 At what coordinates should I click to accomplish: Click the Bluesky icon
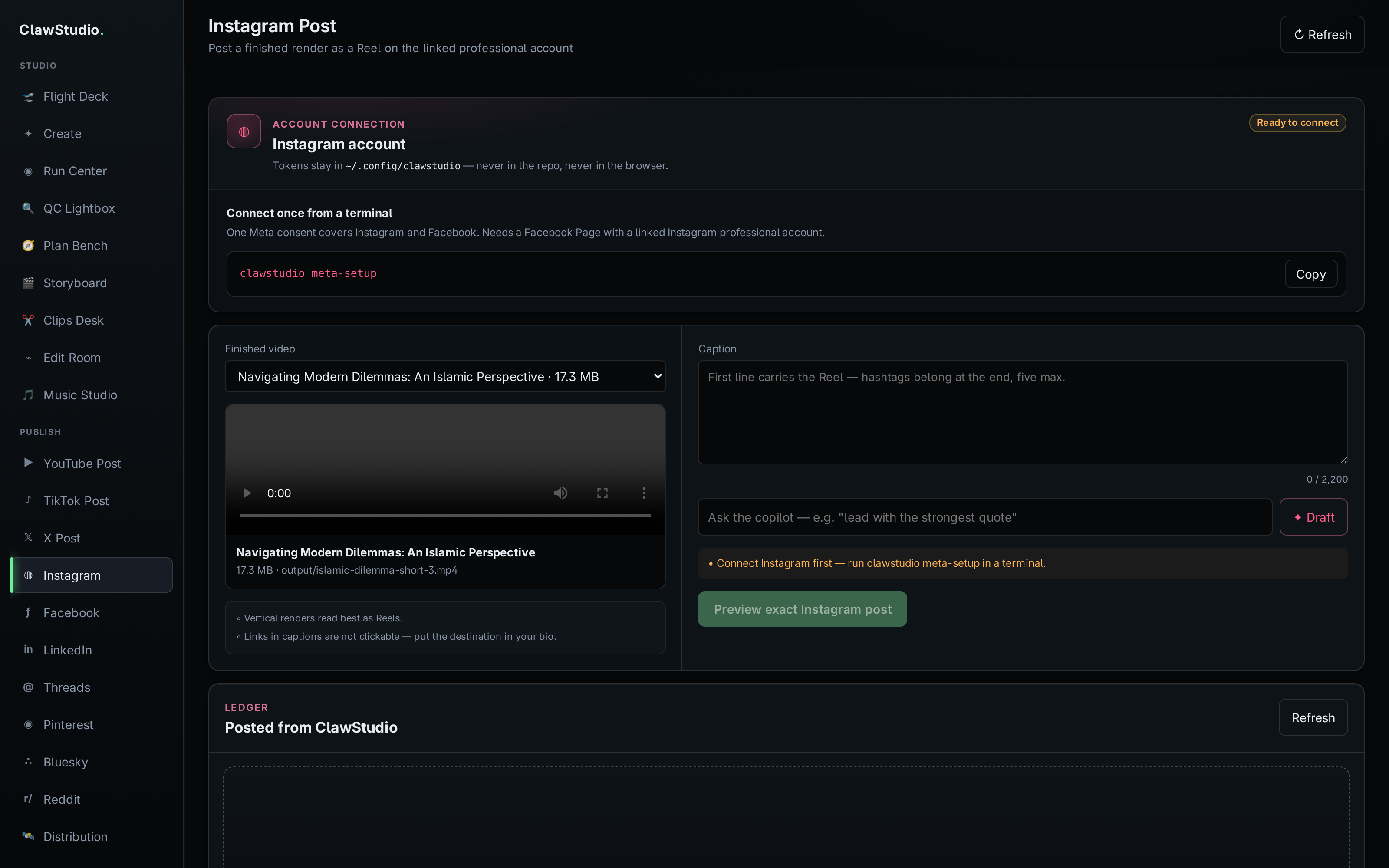click(28, 762)
